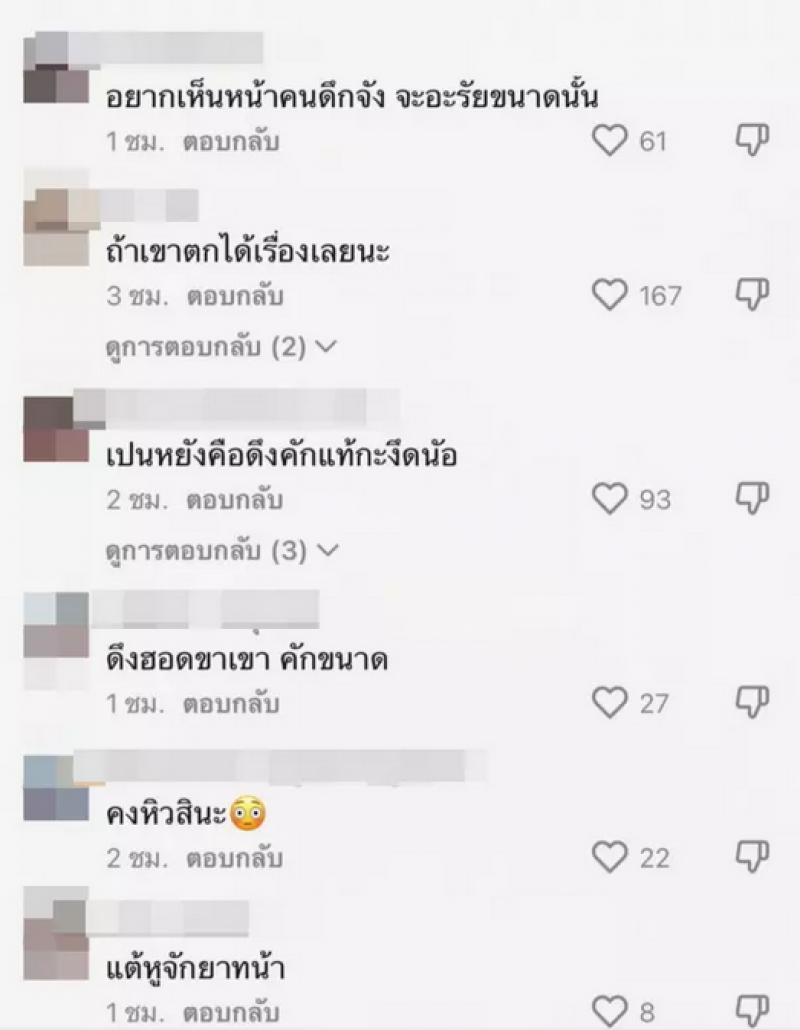Screen dimensions: 800x1030
Task: Heart the comment with the flushed emoji
Action: click(x=610, y=857)
